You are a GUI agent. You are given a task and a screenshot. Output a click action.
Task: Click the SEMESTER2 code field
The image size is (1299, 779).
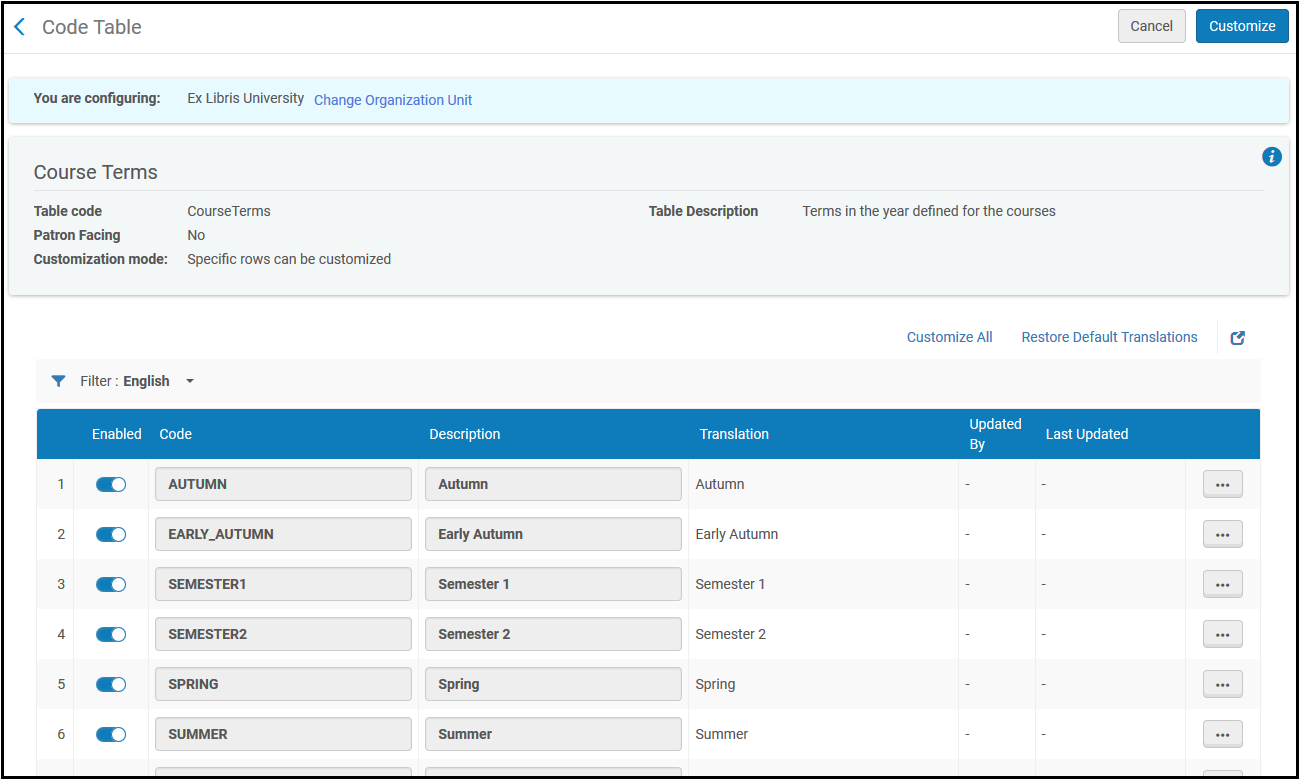tap(283, 634)
